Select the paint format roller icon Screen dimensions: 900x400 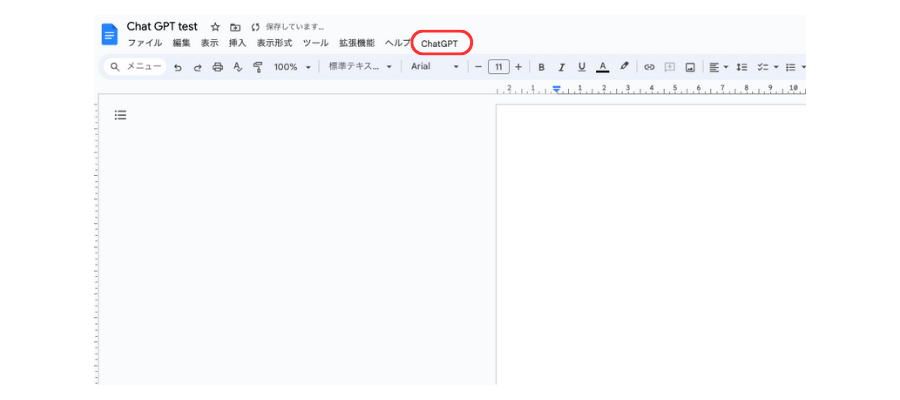[x=258, y=67]
